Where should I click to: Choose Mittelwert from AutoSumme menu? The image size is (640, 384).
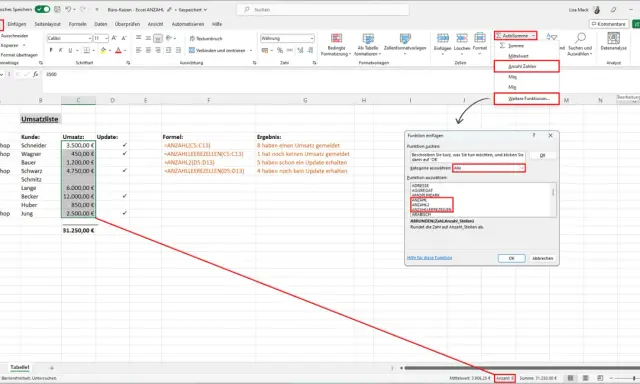pyautogui.click(x=527, y=56)
